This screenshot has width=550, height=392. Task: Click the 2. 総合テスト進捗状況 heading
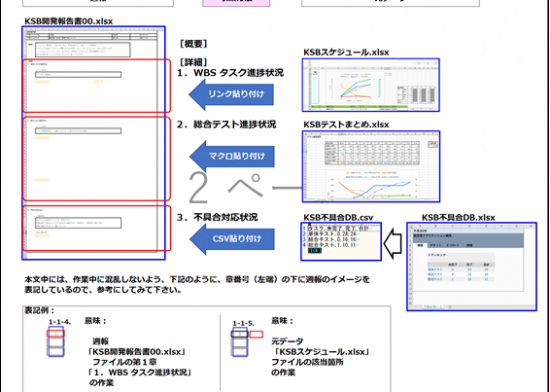(226, 124)
